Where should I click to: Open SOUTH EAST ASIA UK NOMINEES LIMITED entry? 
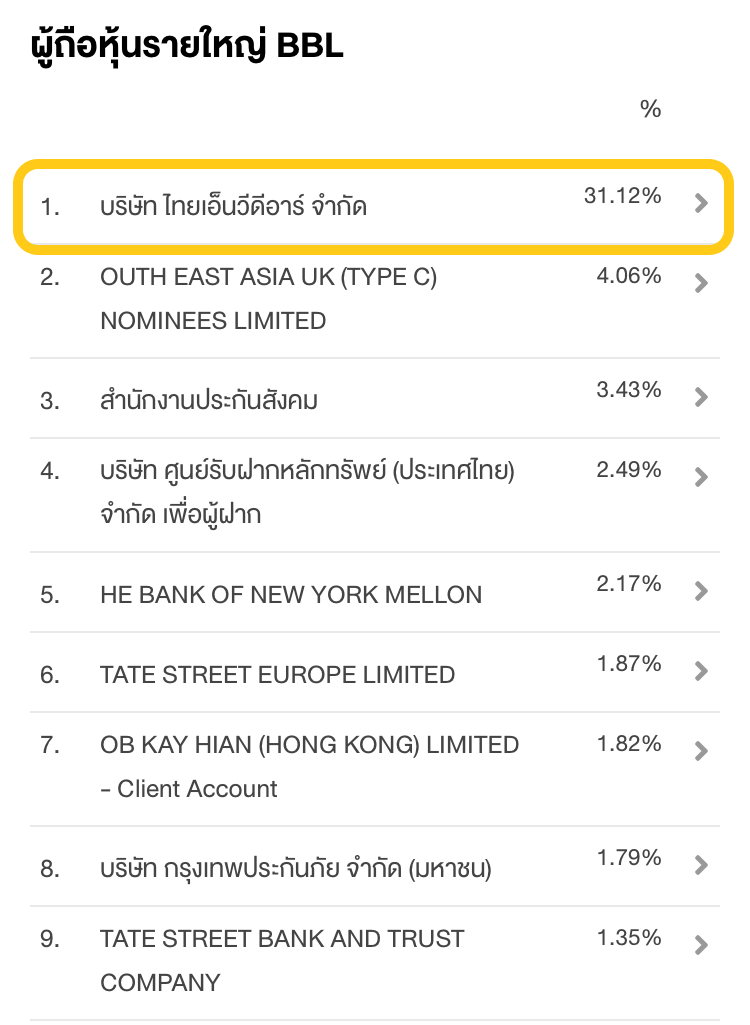tap(375, 301)
